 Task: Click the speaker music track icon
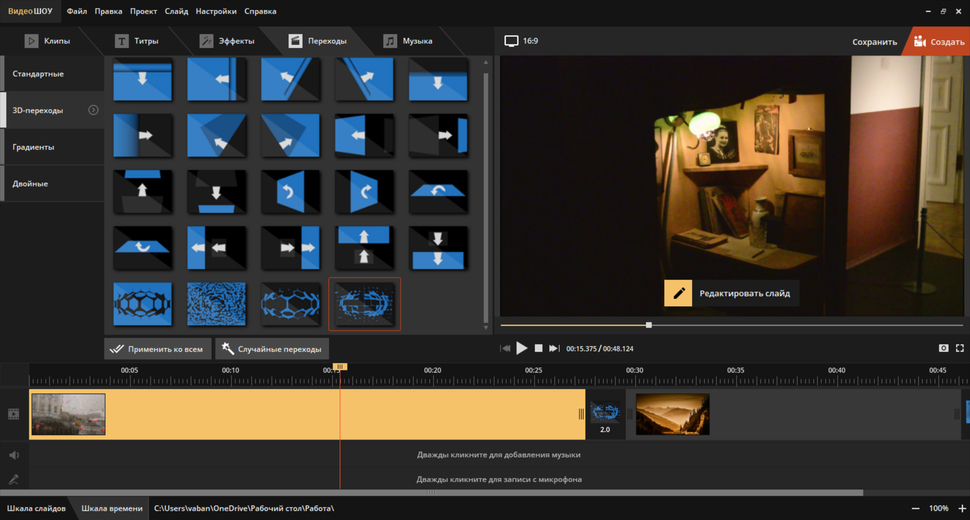14,455
